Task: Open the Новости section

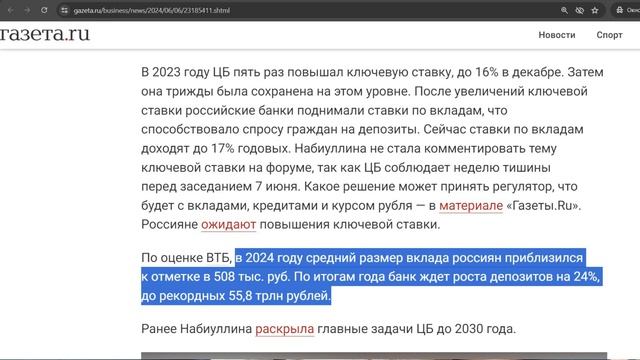Action: click(x=557, y=35)
